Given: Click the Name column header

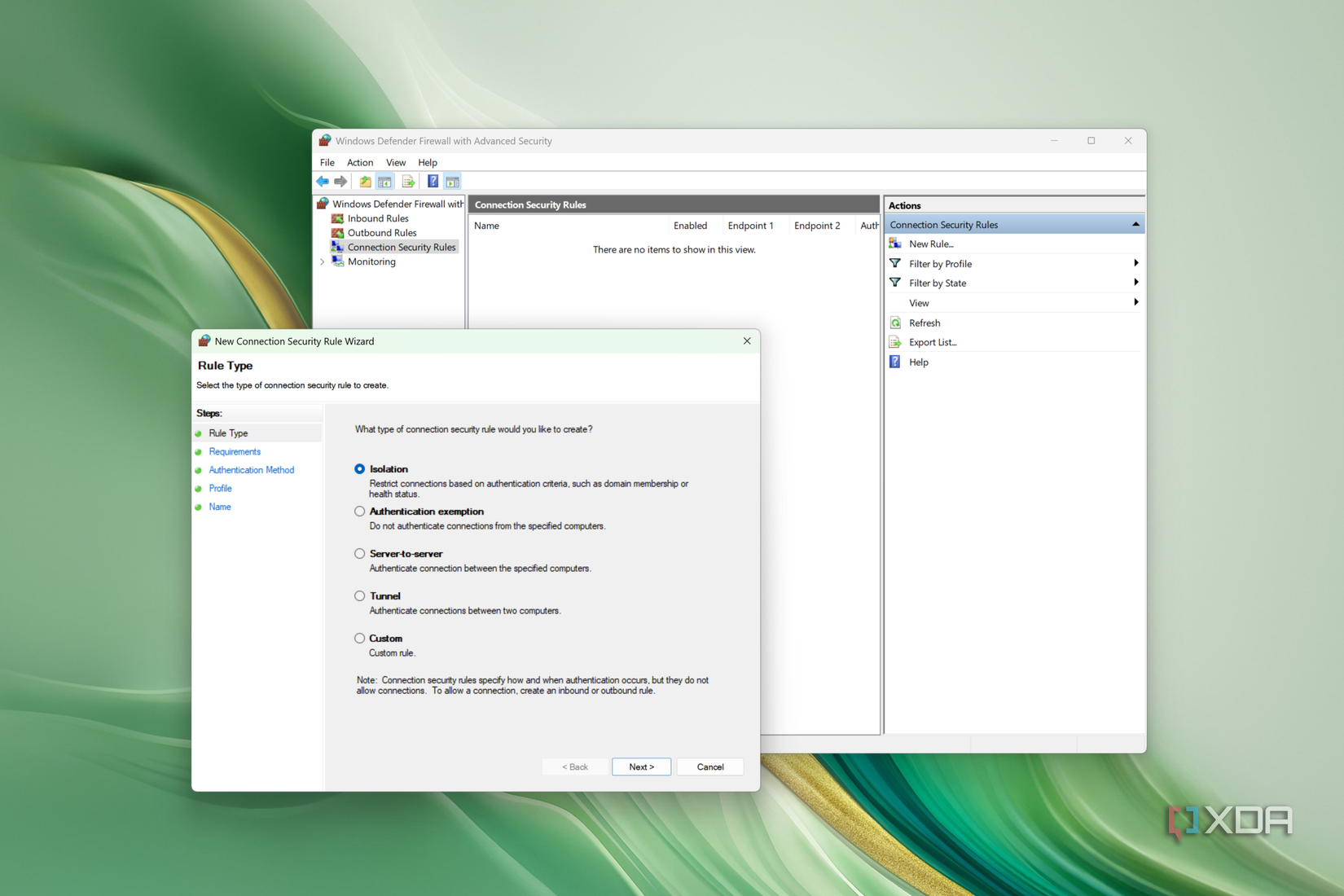Looking at the screenshot, I should 486,226.
